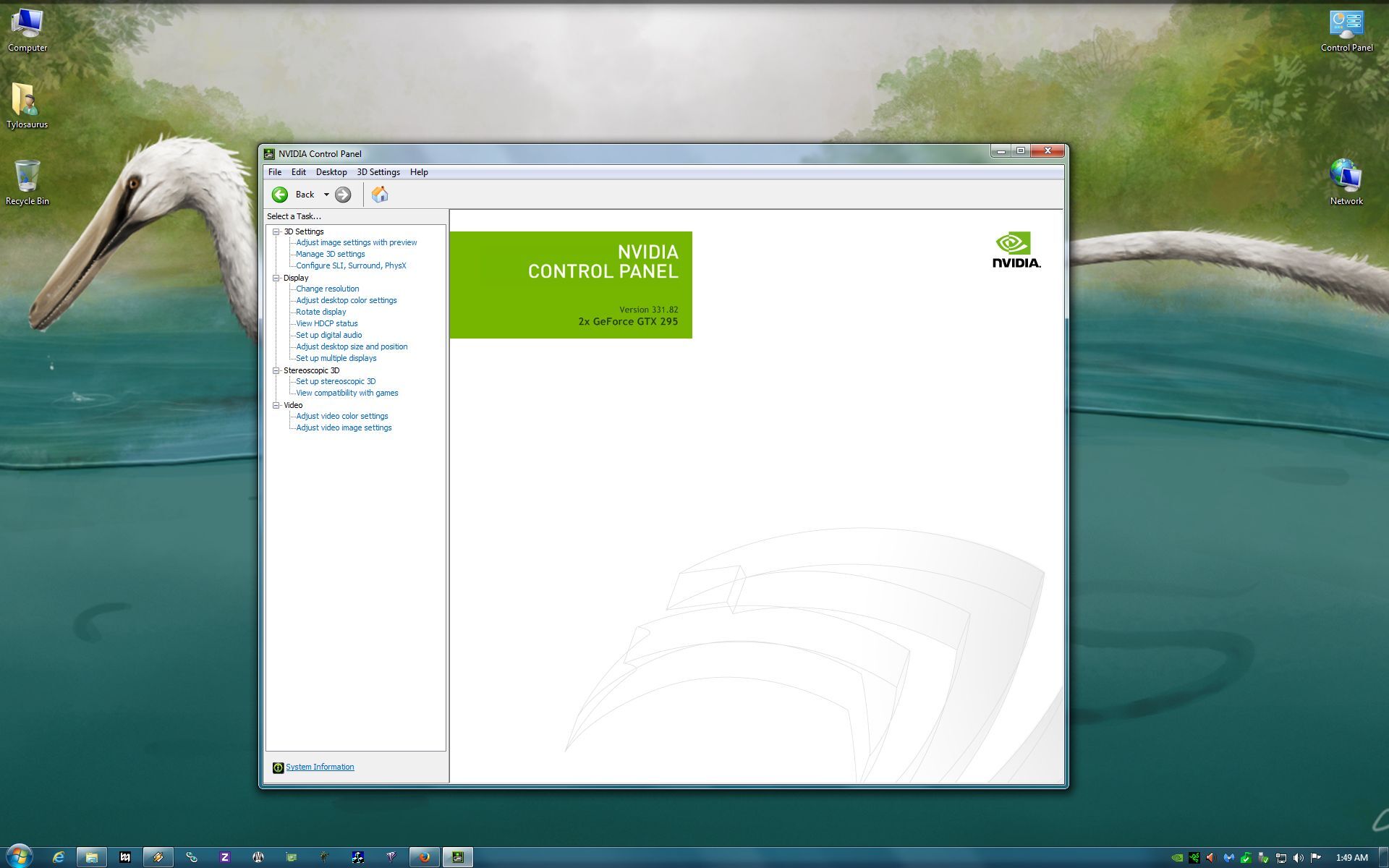This screenshot has height=868, width=1389.
Task: Select Set up stereoscopic 3D
Action: click(336, 381)
